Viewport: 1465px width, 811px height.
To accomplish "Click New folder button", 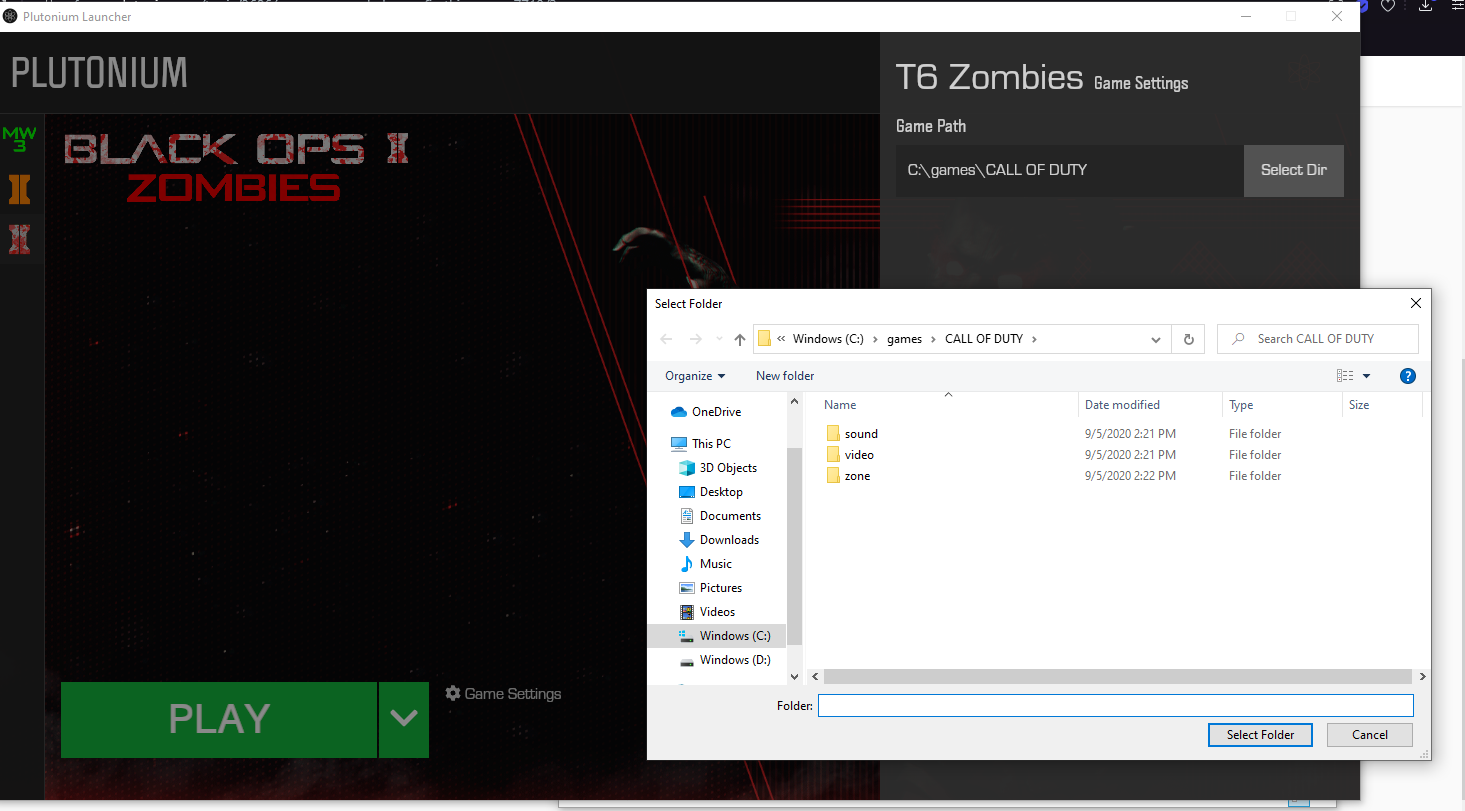I will pyautogui.click(x=785, y=376).
